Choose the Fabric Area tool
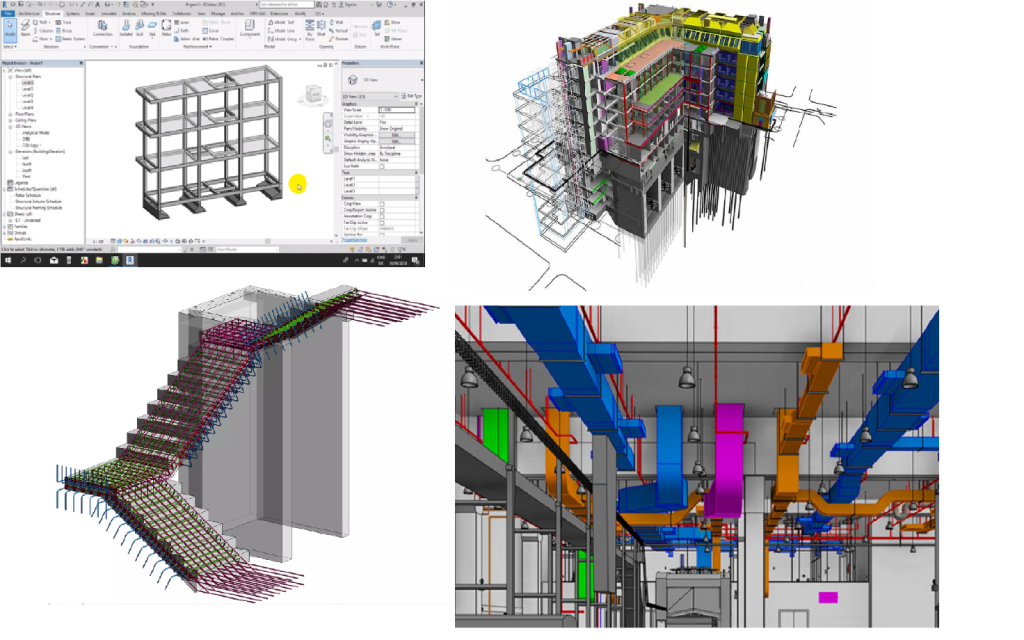 coord(186,39)
